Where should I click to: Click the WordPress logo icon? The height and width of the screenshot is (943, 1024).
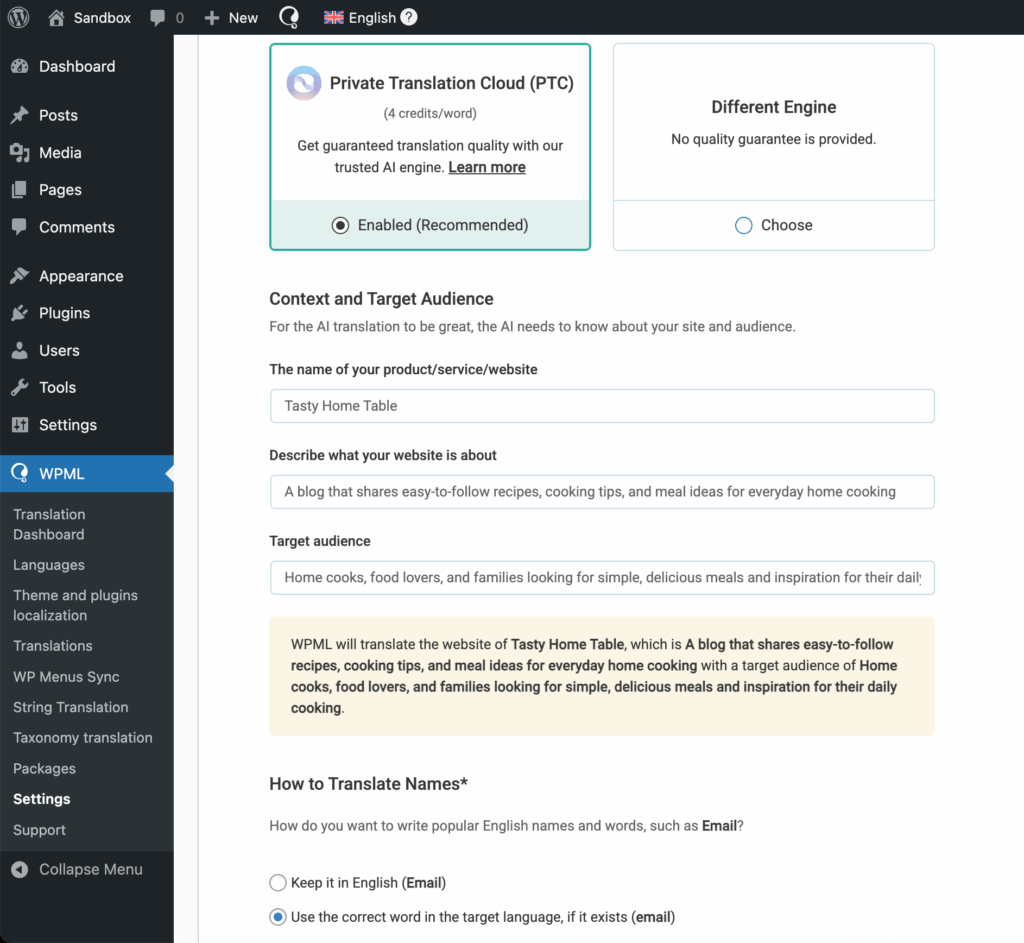click(18, 17)
